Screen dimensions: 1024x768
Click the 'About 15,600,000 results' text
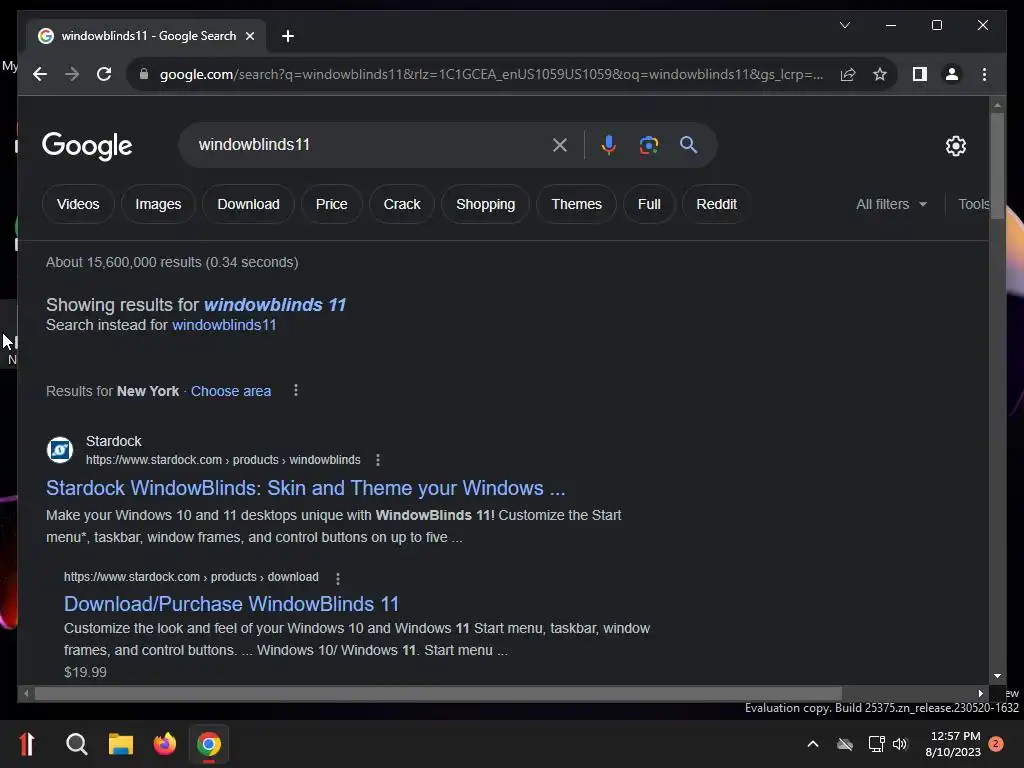(x=172, y=262)
